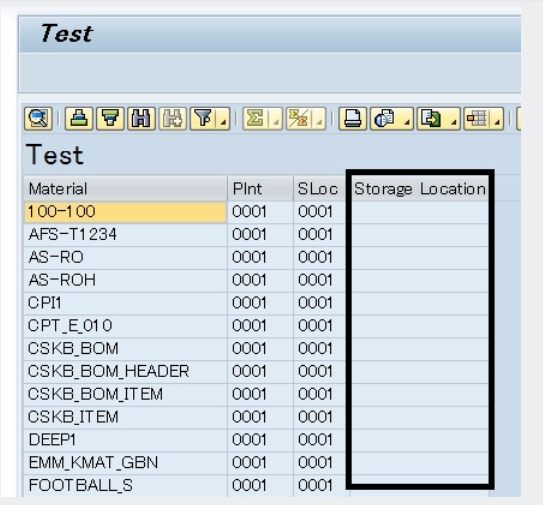Open the Export dropdown button
The height and width of the screenshot is (505, 543).
438,119
